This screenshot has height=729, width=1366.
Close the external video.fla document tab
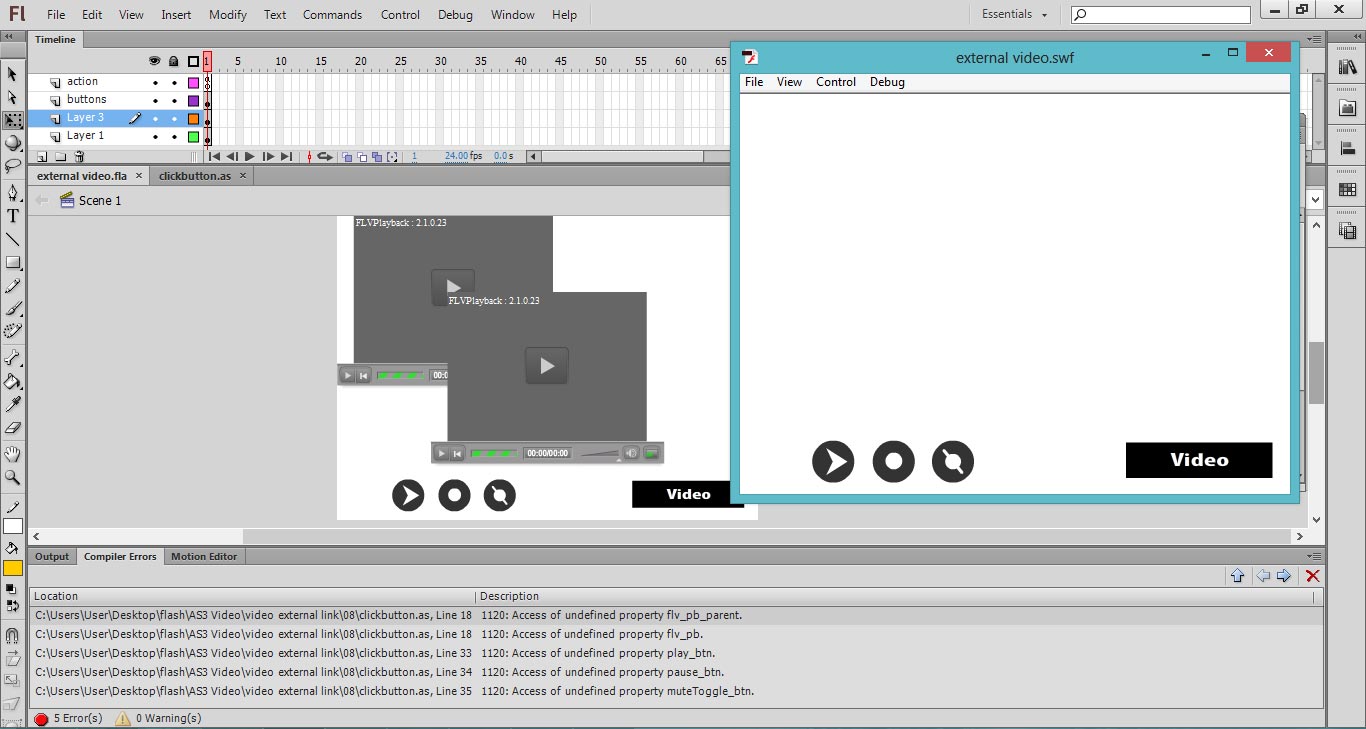pos(139,176)
